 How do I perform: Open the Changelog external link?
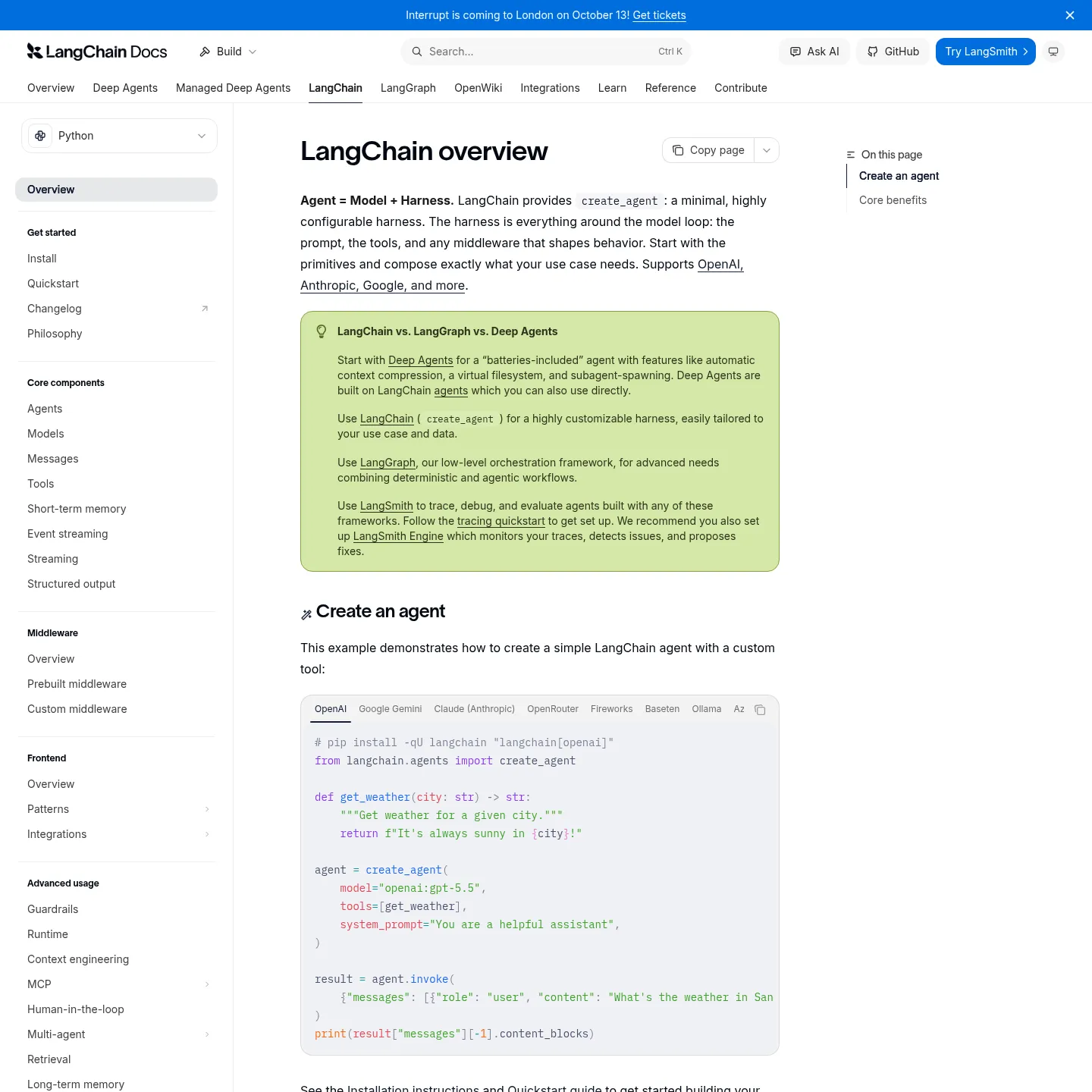118,309
